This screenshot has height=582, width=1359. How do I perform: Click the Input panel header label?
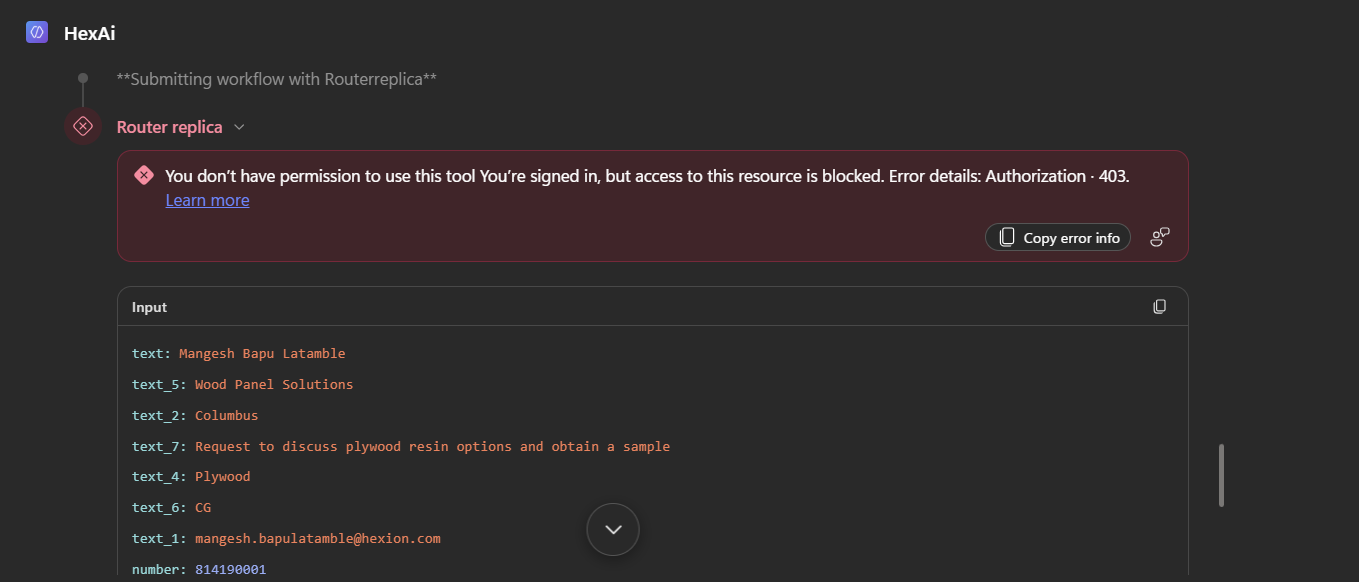(x=150, y=307)
